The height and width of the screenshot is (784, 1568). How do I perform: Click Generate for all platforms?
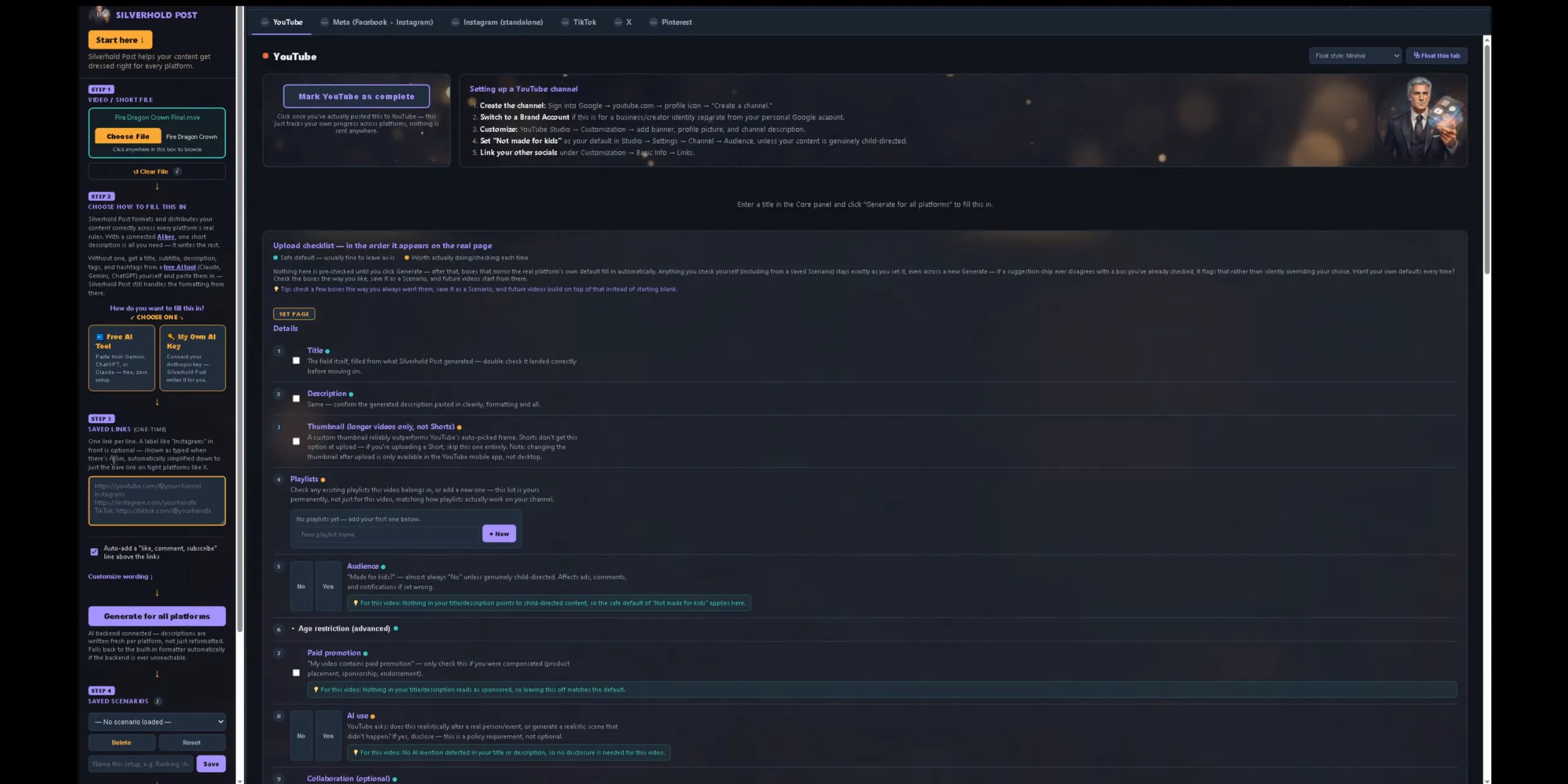[157, 616]
